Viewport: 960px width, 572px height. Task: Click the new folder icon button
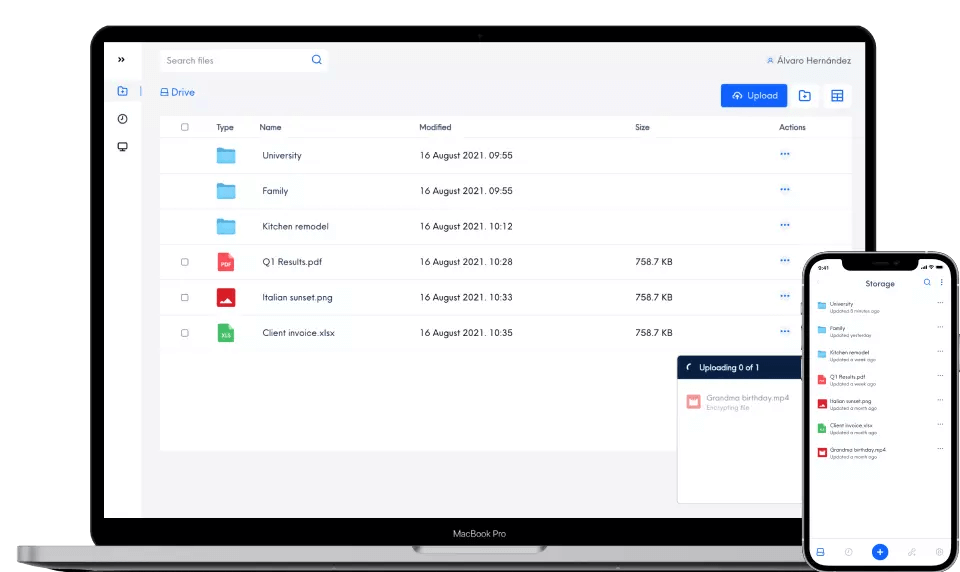point(804,96)
